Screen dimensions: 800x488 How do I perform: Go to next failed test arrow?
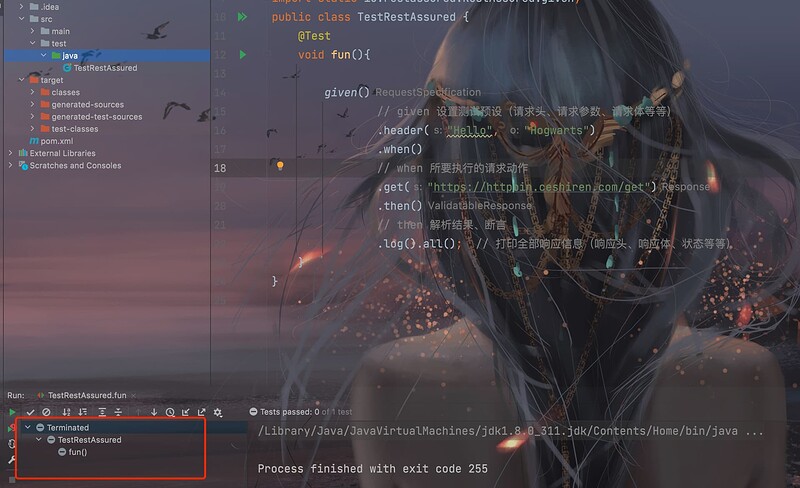[154, 412]
